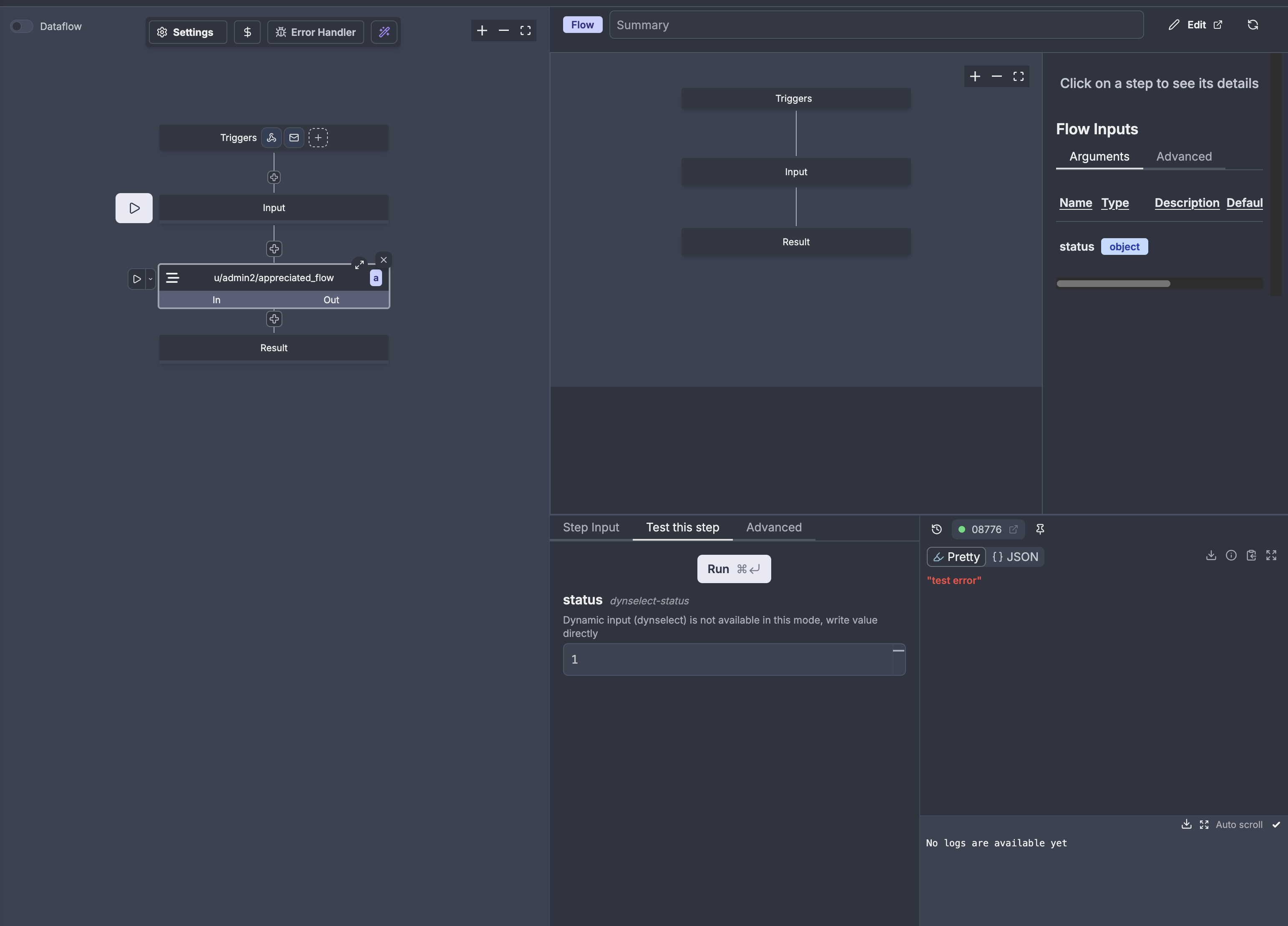
Task: Click the webhook trigger icon
Action: (272, 138)
